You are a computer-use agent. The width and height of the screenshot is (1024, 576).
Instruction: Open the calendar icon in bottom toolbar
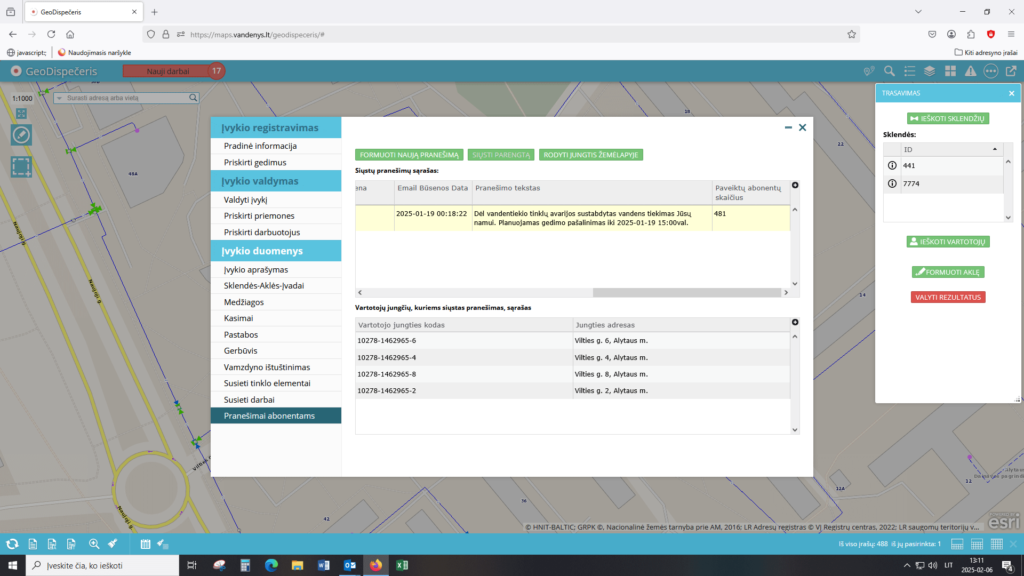point(145,544)
